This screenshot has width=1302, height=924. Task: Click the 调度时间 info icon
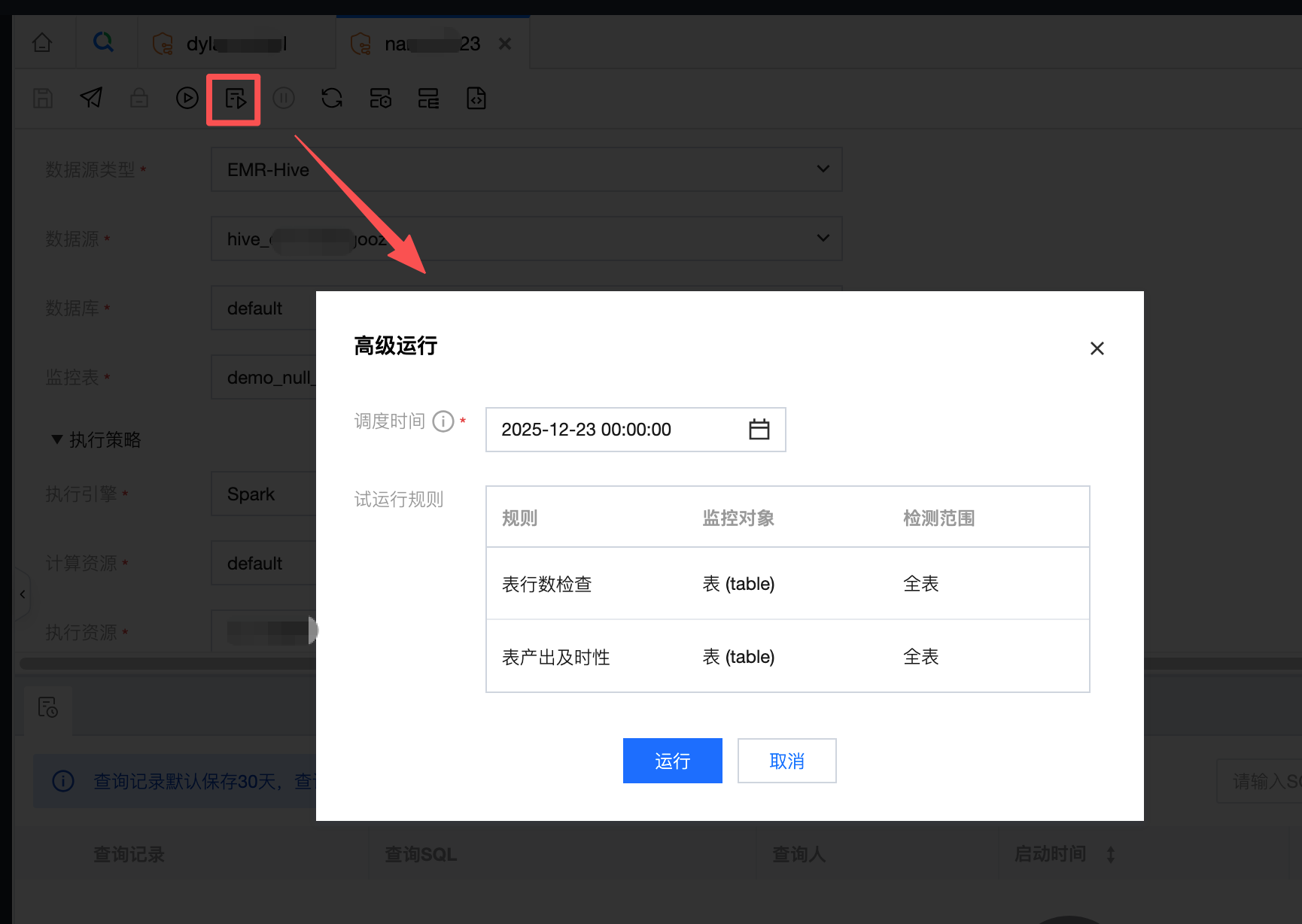[443, 421]
